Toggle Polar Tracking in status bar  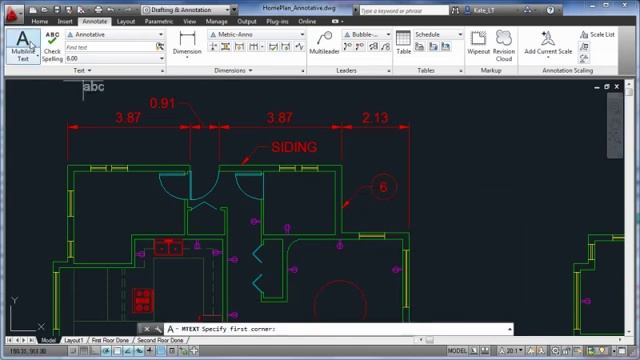click(x=106, y=351)
